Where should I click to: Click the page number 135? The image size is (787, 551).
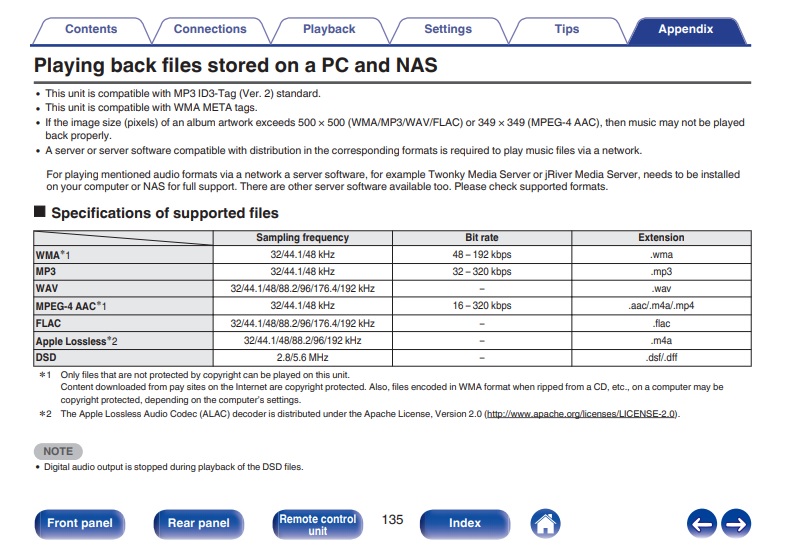[392, 520]
